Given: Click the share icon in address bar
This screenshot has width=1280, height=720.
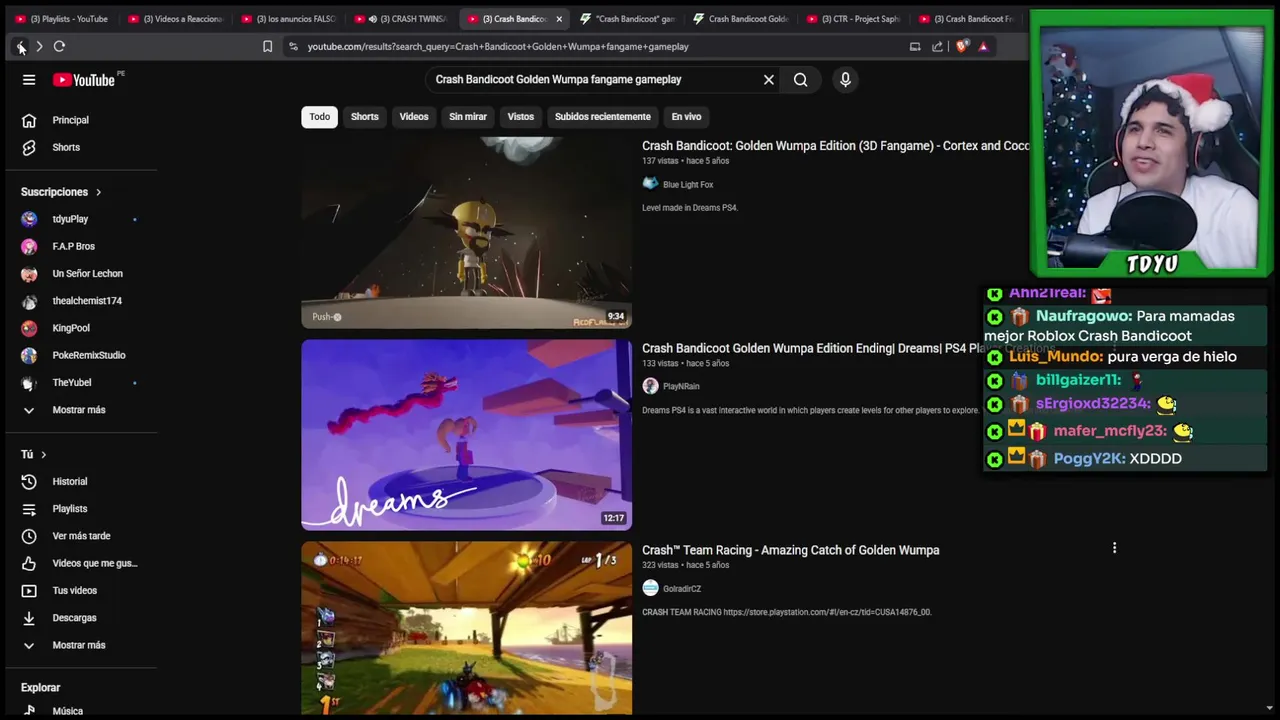Looking at the screenshot, I should 937,47.
